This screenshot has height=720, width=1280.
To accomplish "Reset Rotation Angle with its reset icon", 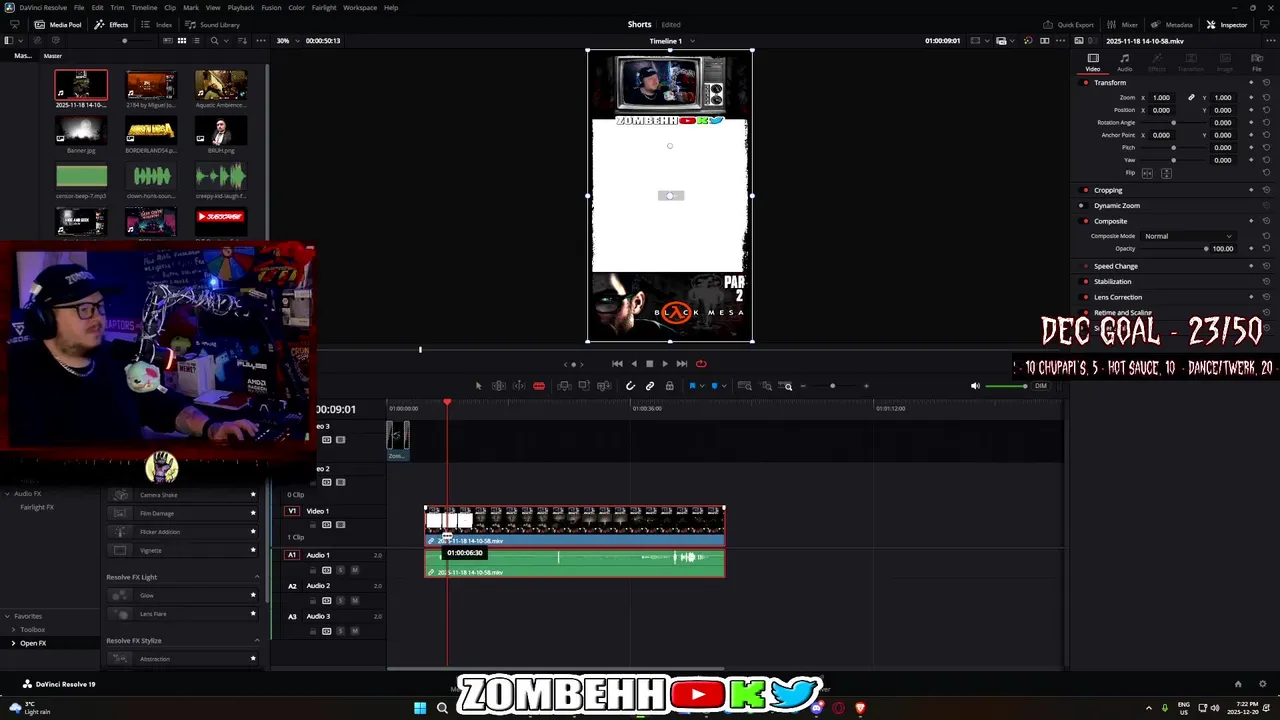I will [x=1266, y=123].
